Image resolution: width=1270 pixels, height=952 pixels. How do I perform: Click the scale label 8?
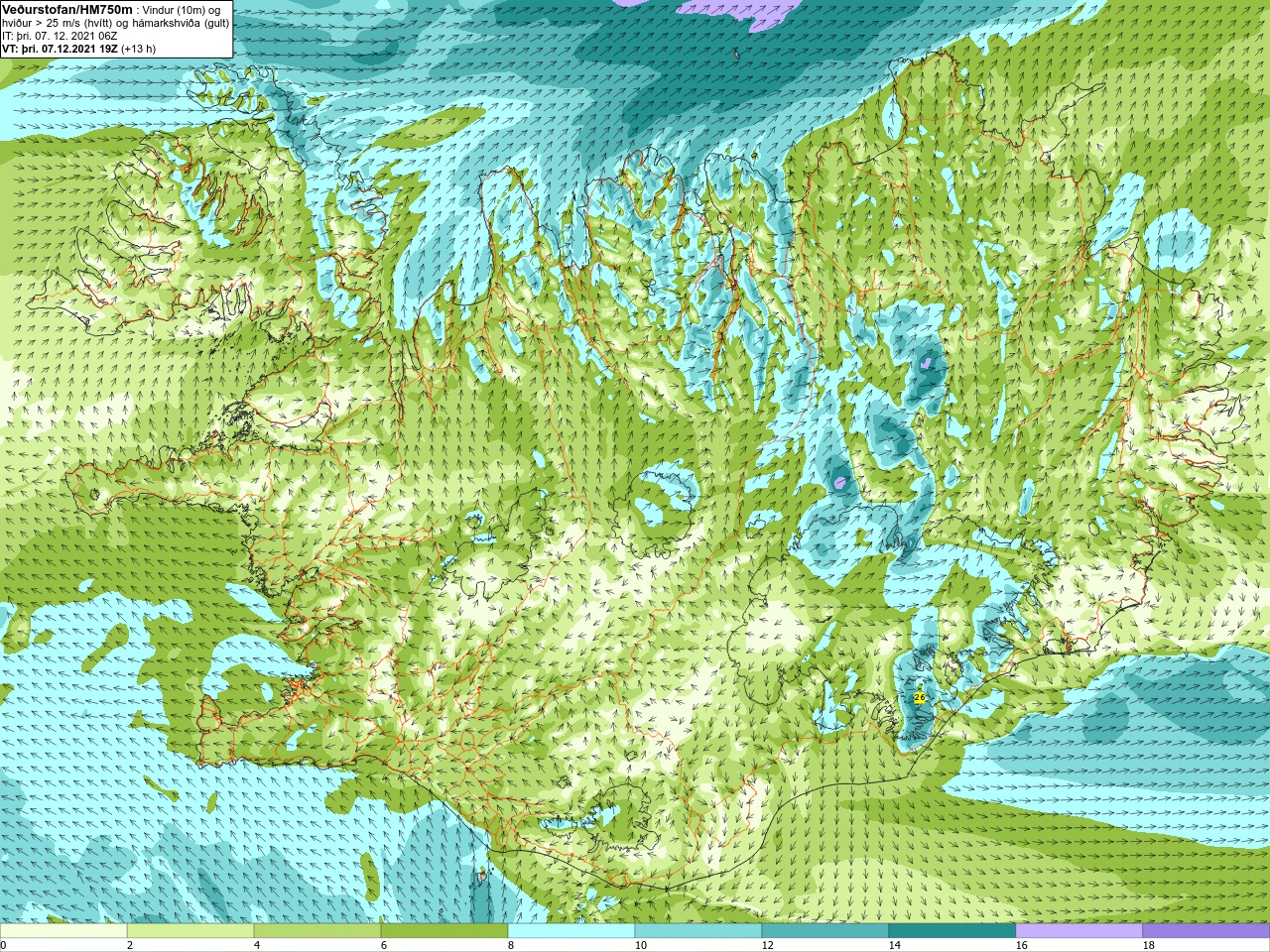pos(511,945)
